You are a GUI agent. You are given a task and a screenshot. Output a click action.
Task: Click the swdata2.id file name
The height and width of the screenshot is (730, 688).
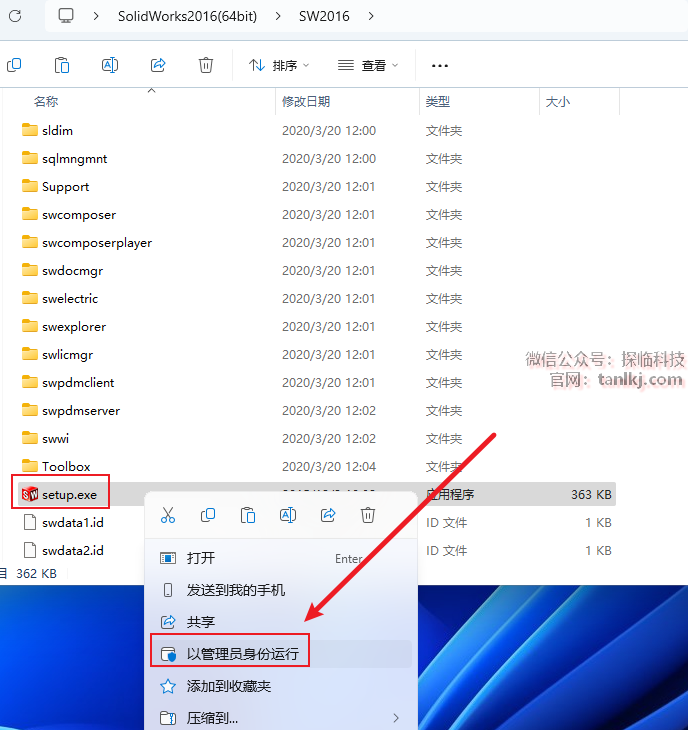73,550
